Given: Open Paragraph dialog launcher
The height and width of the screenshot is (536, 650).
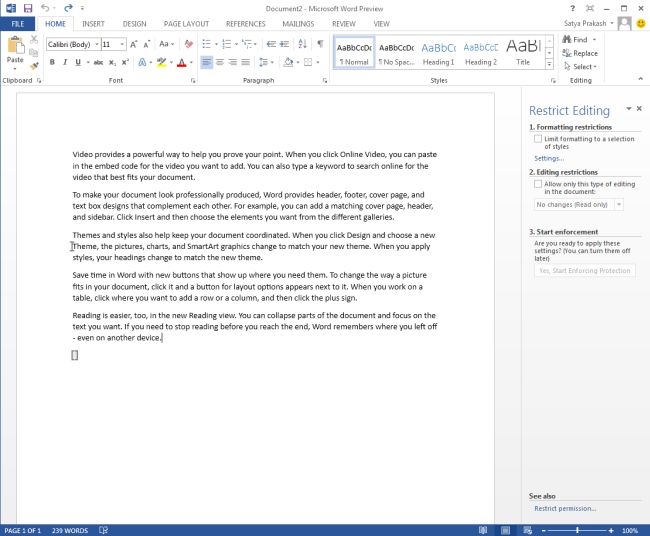Looking at the screenshot, I should [x=325, y=81].
